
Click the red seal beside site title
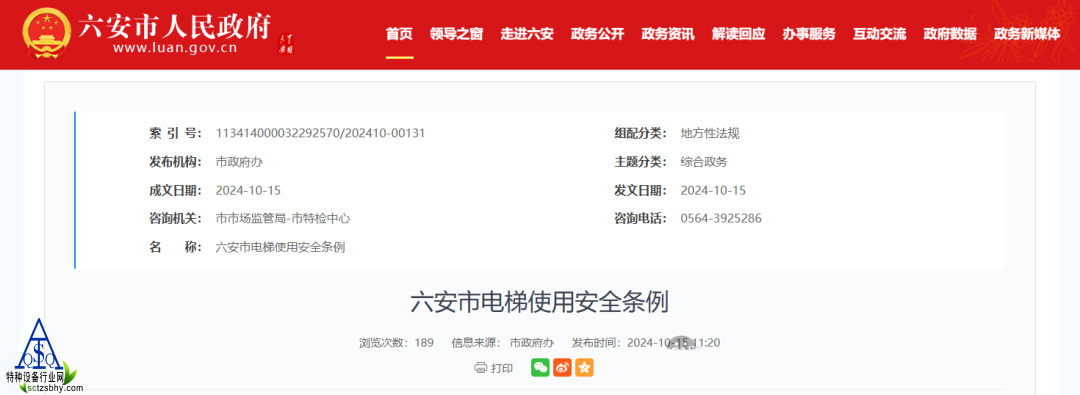pos(285,44)
